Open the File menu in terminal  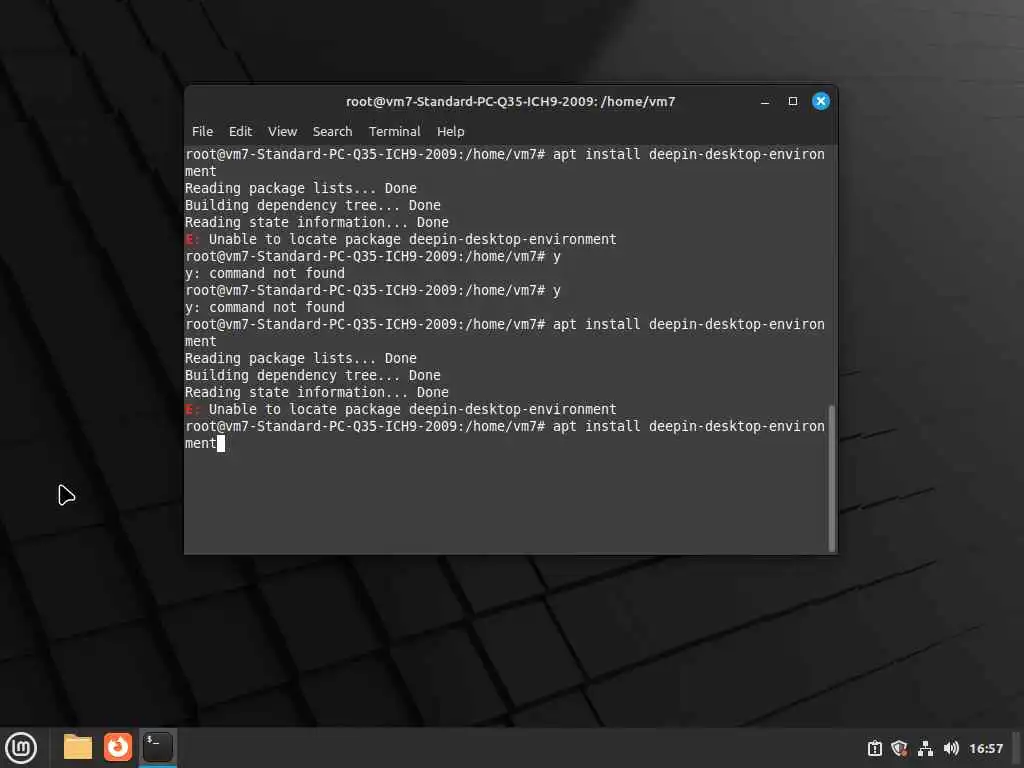tap(202, 131)
